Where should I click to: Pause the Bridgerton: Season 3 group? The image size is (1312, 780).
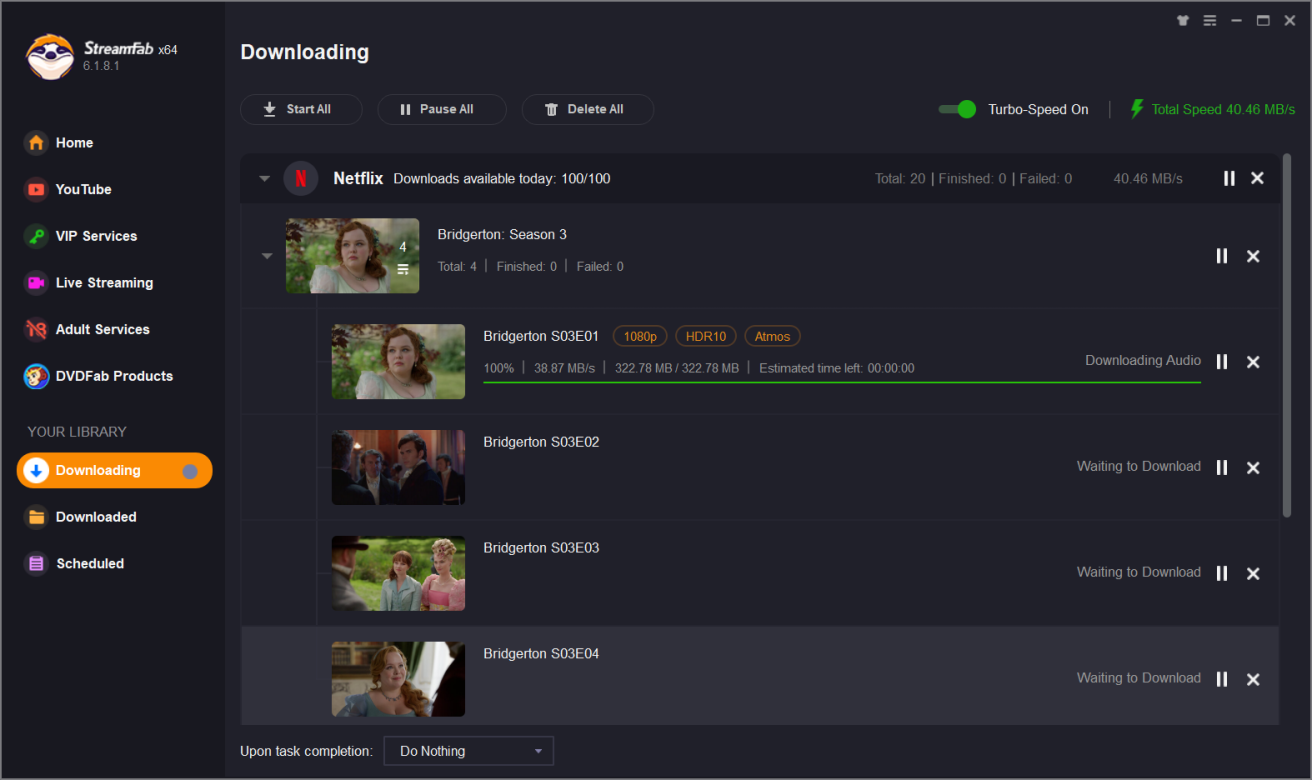pos(1221,256)
